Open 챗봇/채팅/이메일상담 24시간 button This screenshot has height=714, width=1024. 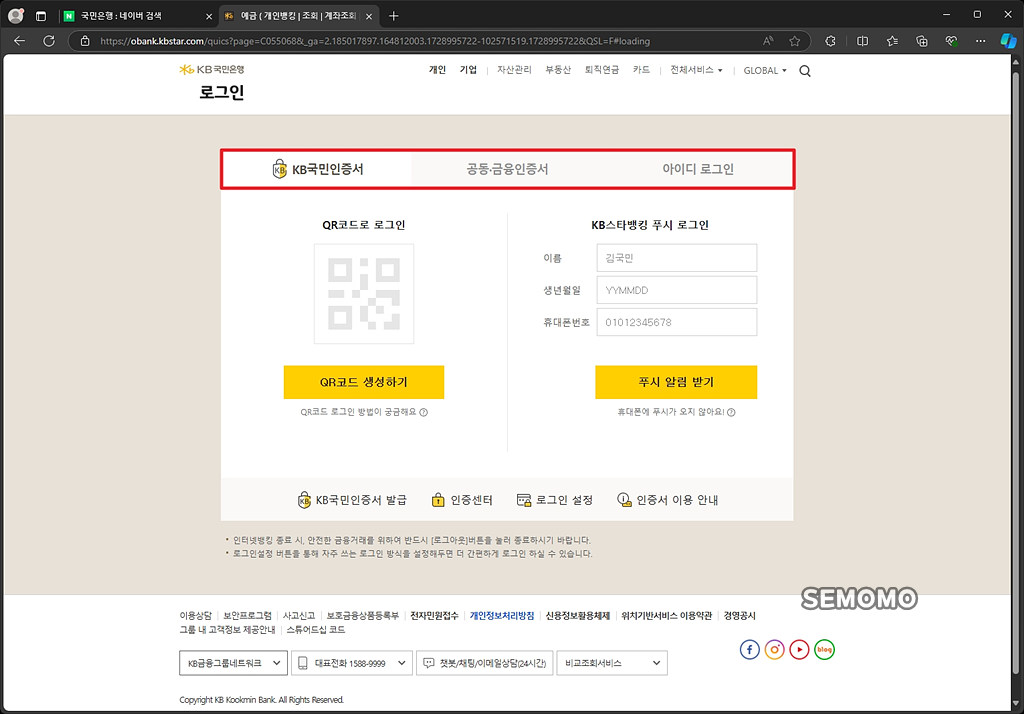tap(485, 663)
